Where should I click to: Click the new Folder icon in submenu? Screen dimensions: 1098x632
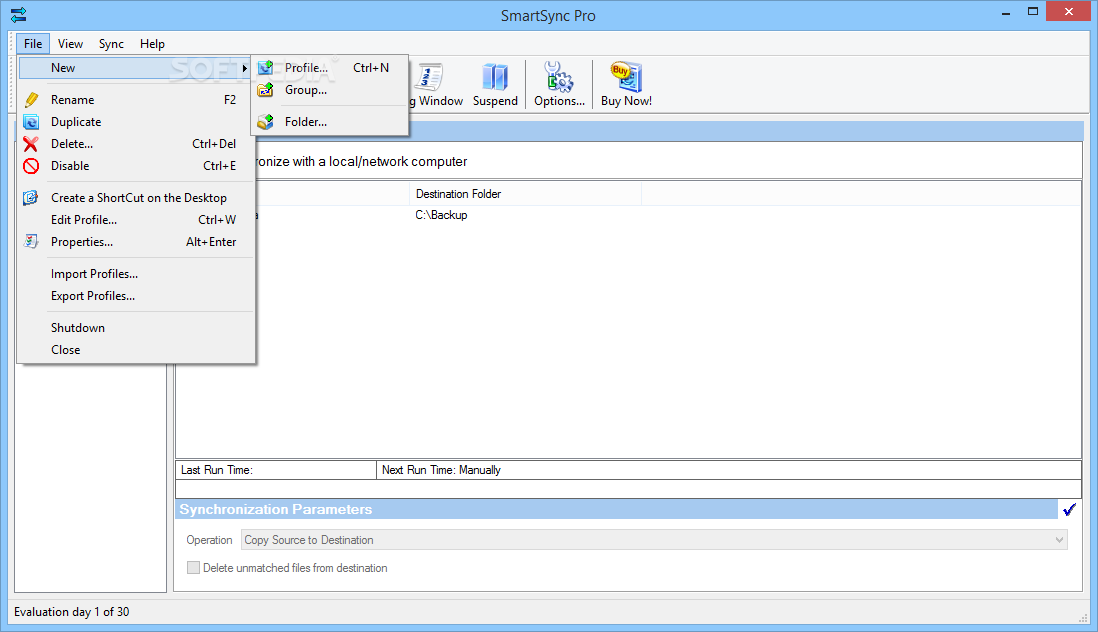pyautogui.click(x=265, y=122)
